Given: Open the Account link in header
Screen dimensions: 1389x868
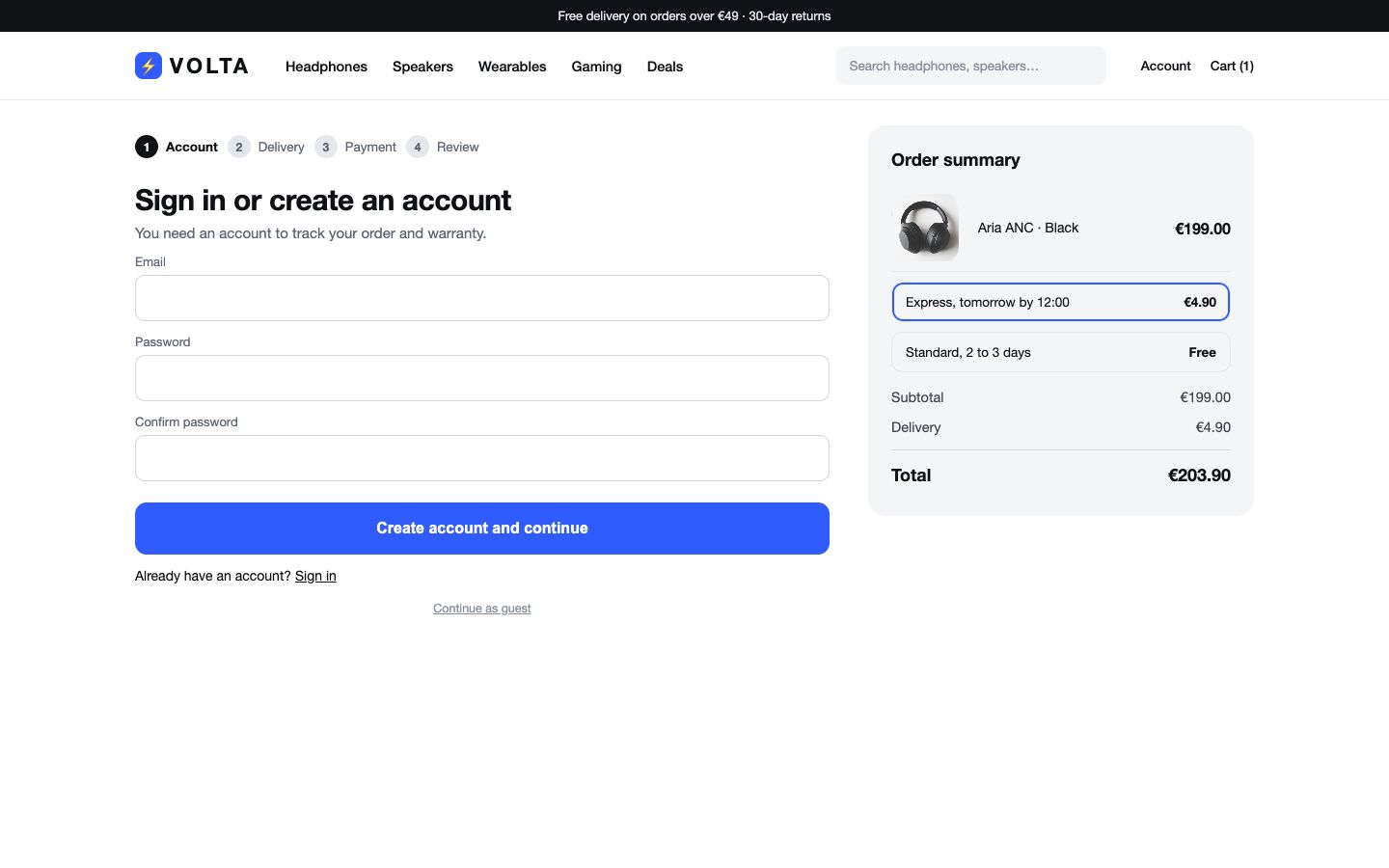Looking at the screenshot, I should (x=1165, y=66).
